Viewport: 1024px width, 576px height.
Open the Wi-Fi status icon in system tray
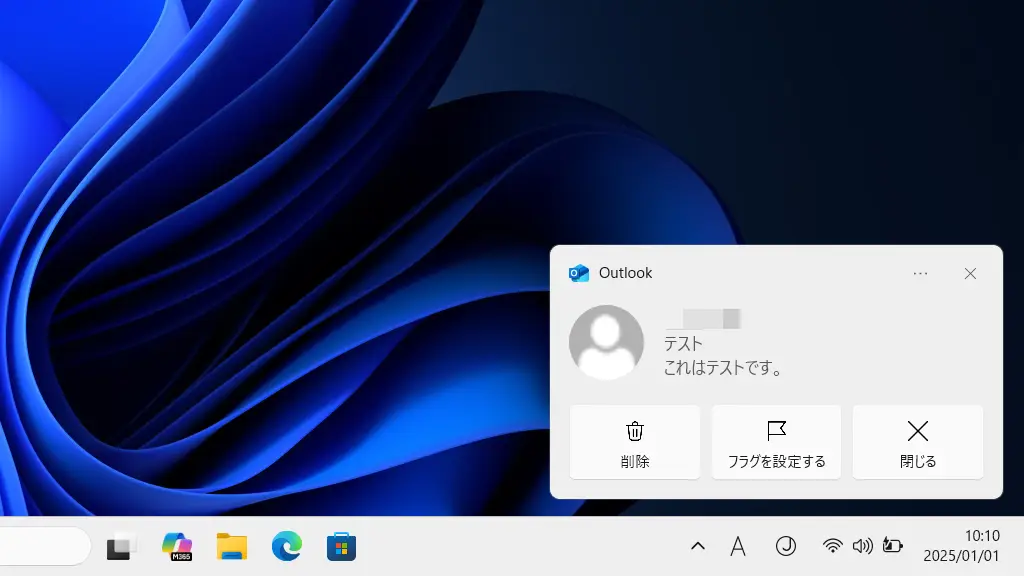pyautogui.click(x=833, y=546)
